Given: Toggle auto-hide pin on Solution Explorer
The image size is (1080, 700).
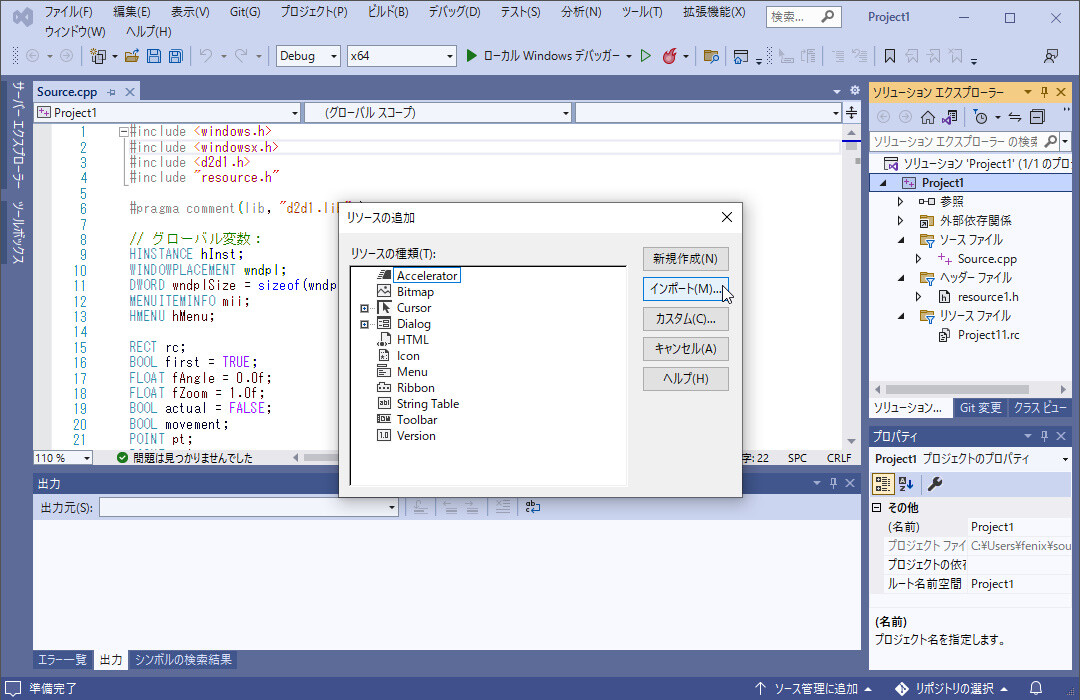Looking at the screenshot, I should tap(1044, 92).
